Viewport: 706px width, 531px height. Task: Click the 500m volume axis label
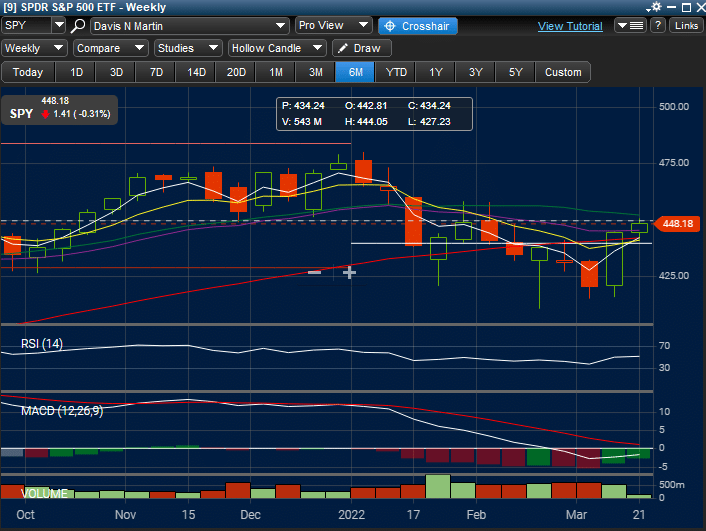(x=672, y=485)
